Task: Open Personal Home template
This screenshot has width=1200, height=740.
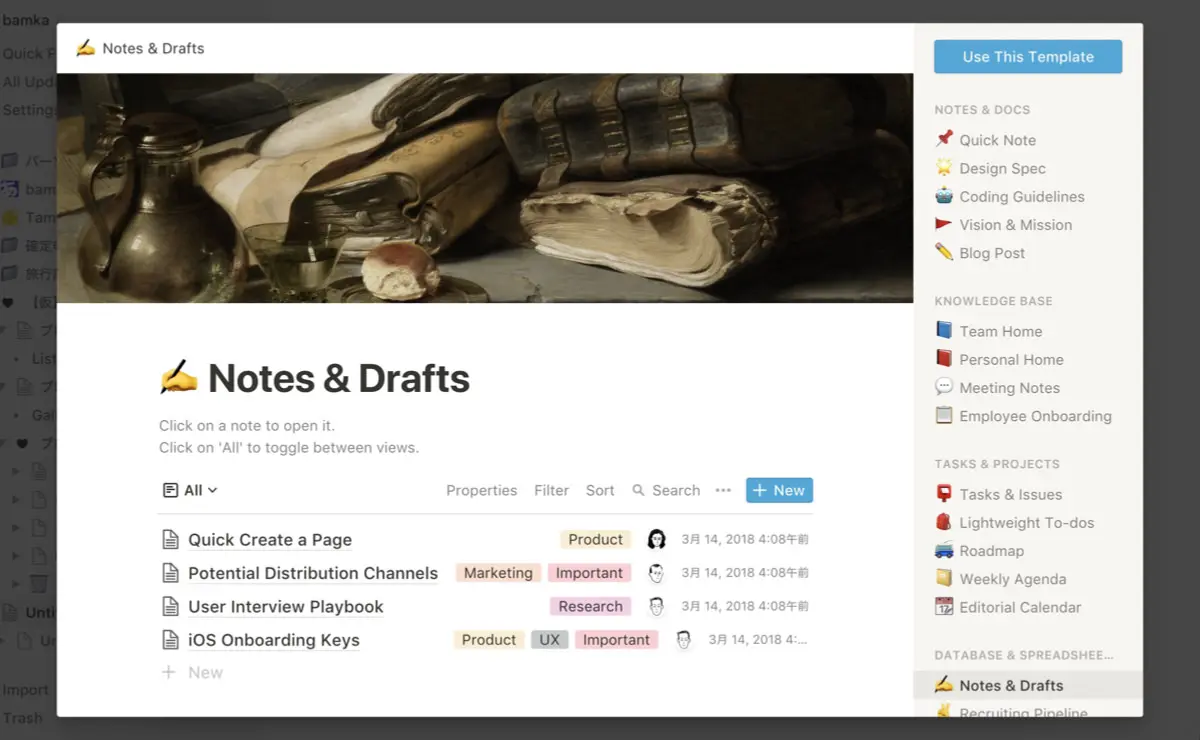Action: 1011,359
